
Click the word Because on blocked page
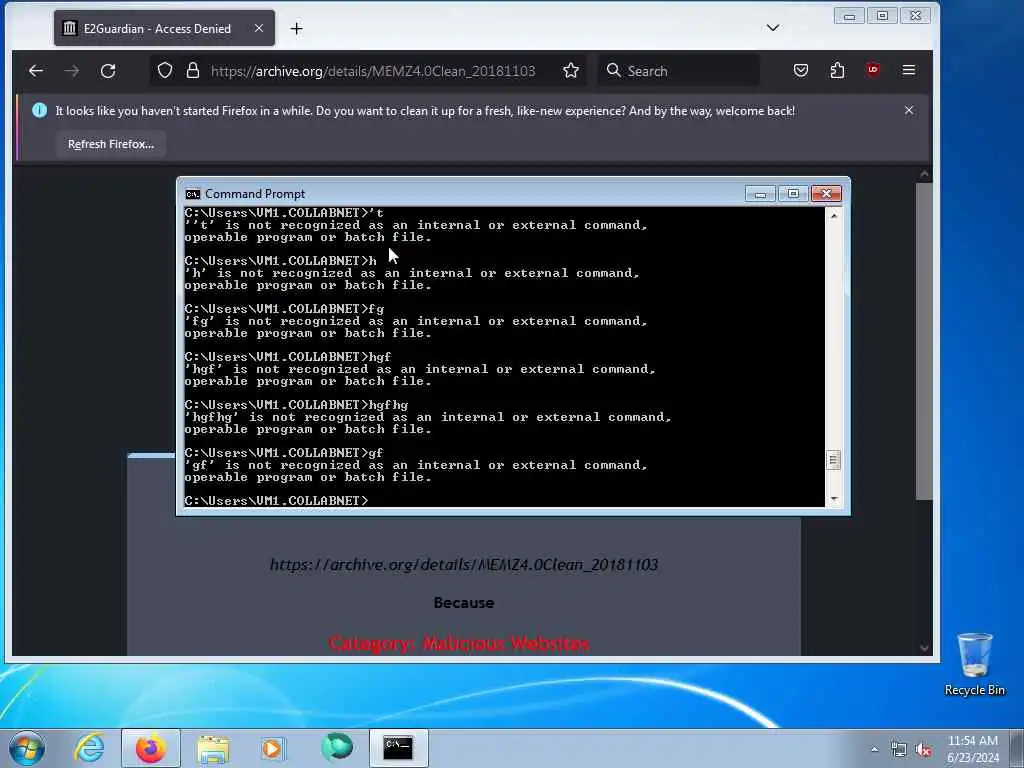(464, 603)
